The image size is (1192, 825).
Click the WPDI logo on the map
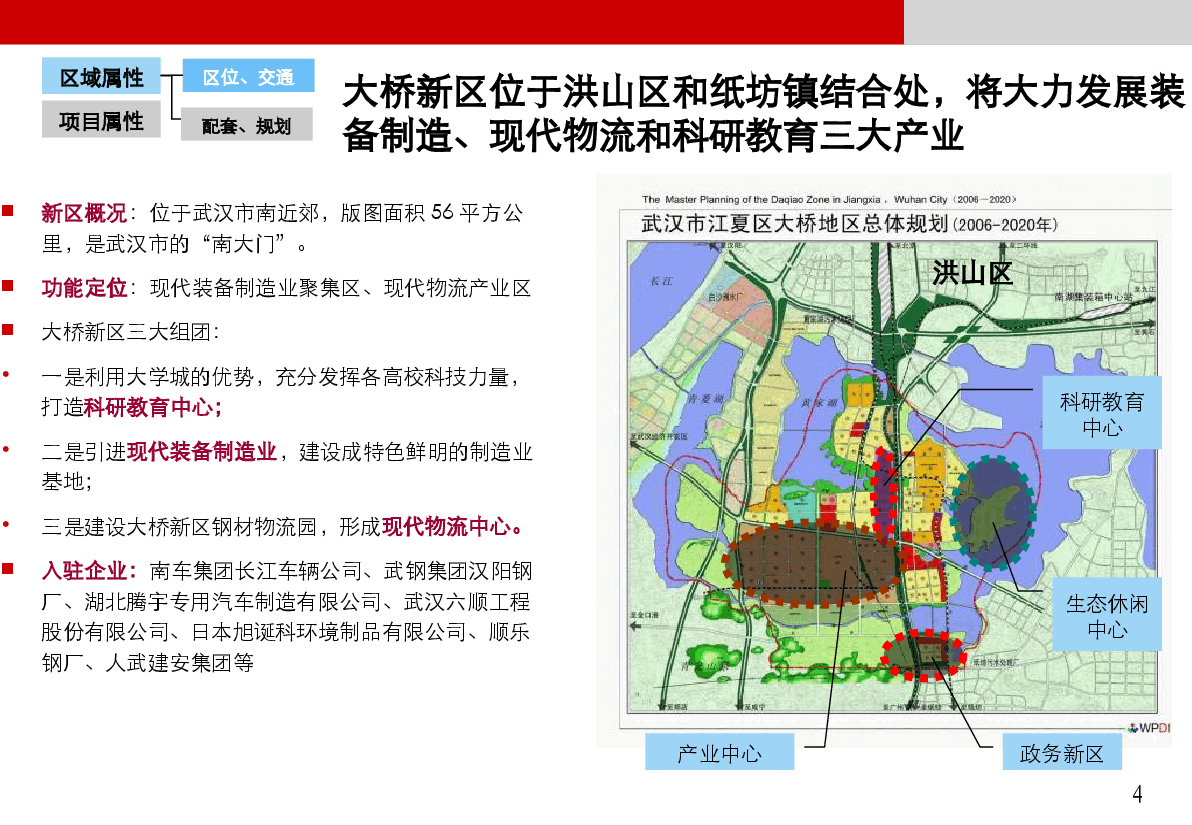point(1149,728)
